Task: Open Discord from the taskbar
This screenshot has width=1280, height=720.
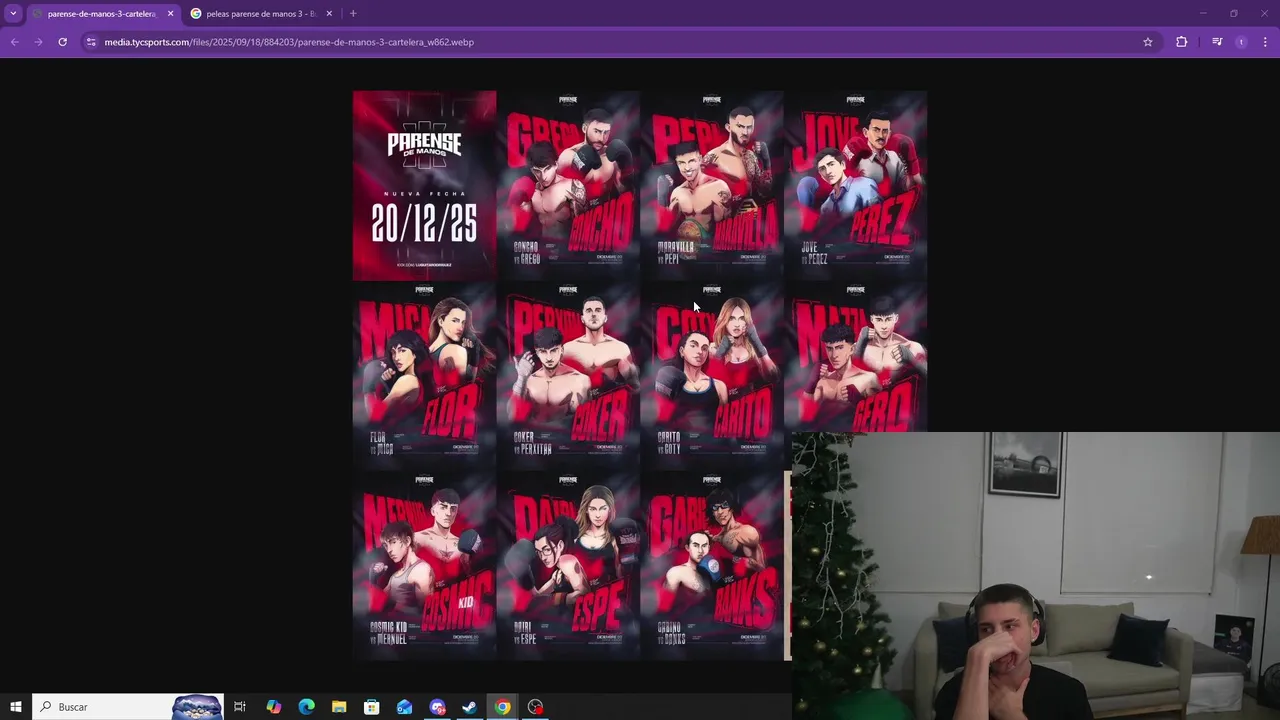Action: 437,707
